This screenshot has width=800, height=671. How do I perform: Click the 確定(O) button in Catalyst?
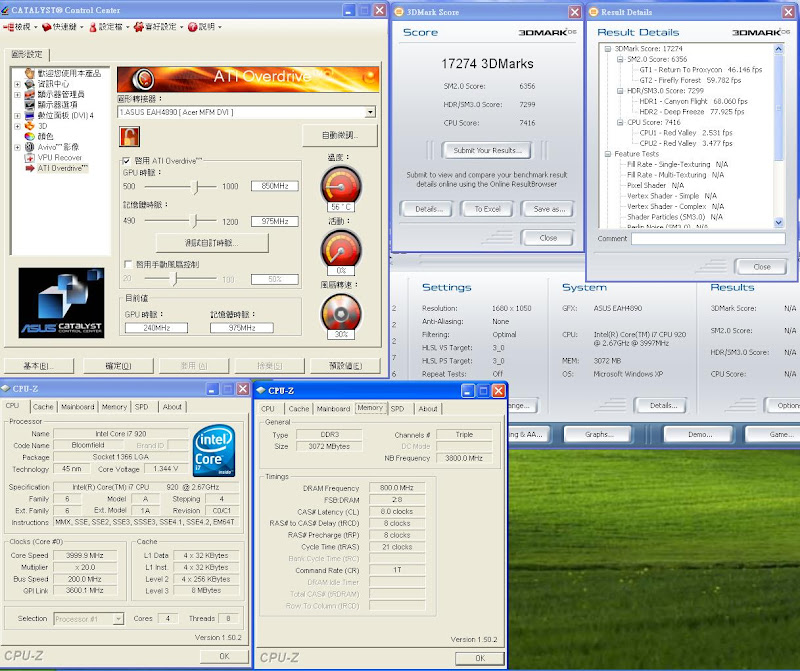coord(118,366)
